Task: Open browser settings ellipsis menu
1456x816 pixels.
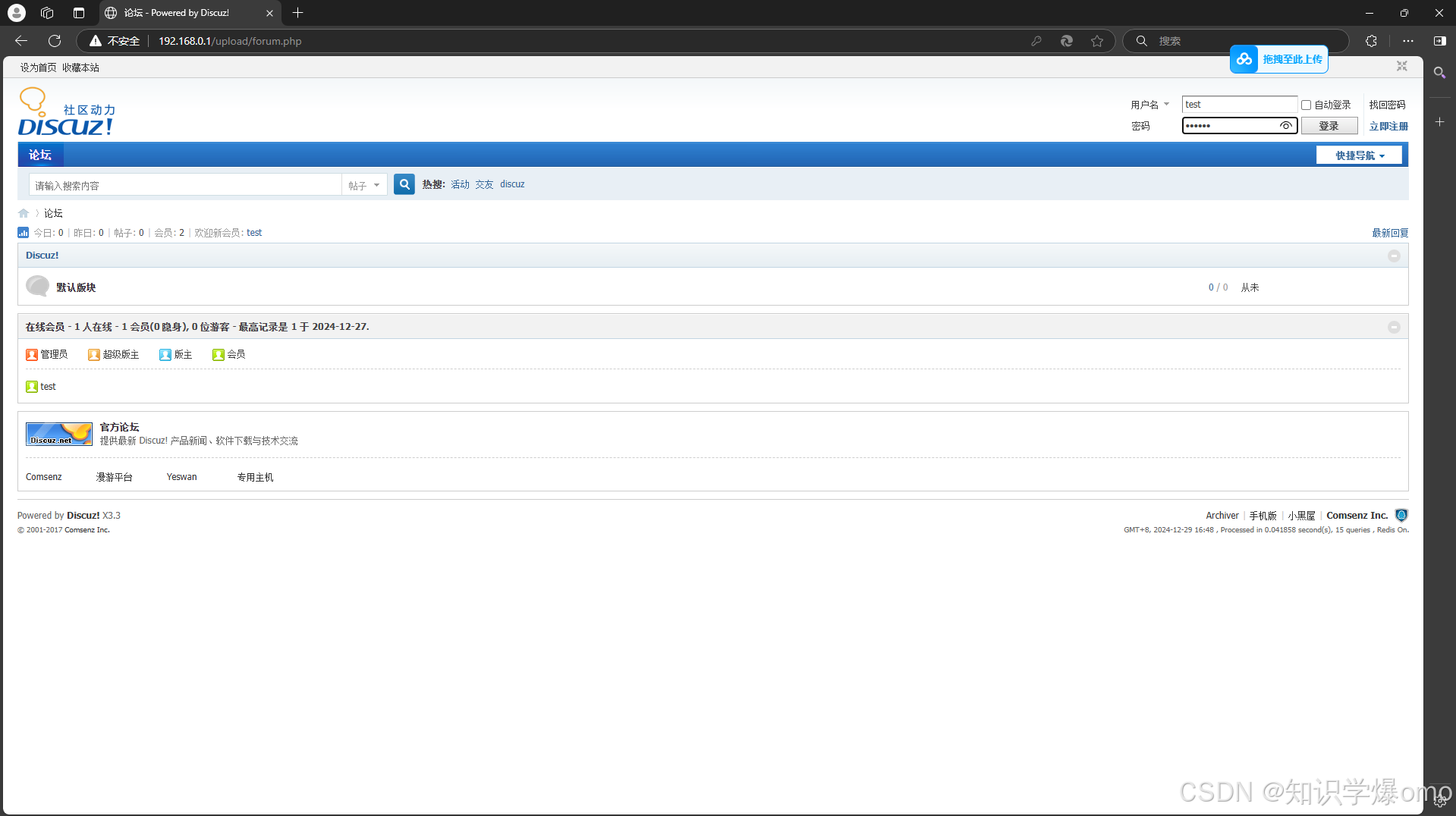Action: (1407, 41)
